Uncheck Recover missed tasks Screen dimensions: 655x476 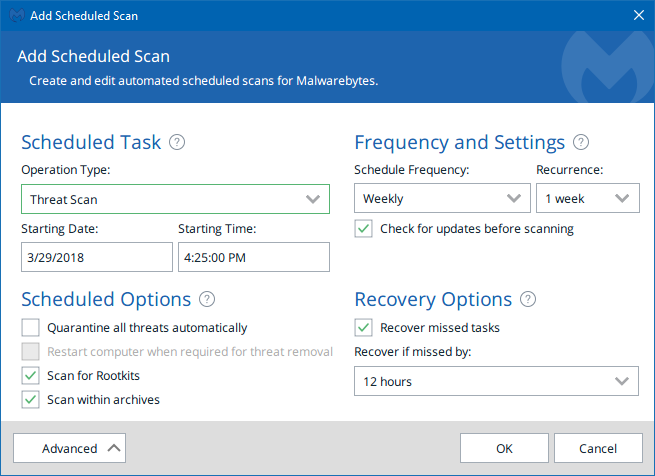tap(364, 327)
